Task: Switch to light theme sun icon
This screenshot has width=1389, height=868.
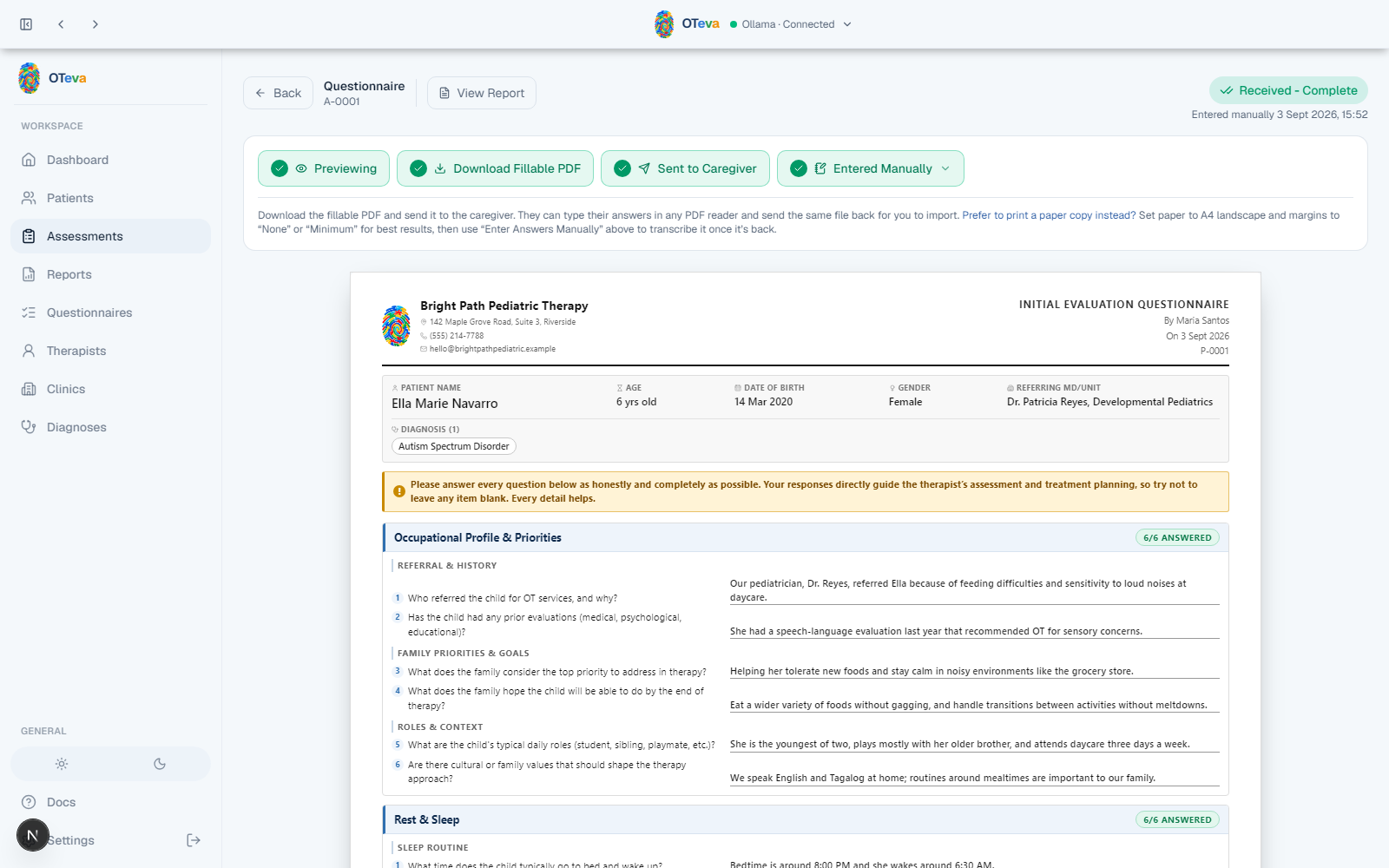Action: pos(62,764)
